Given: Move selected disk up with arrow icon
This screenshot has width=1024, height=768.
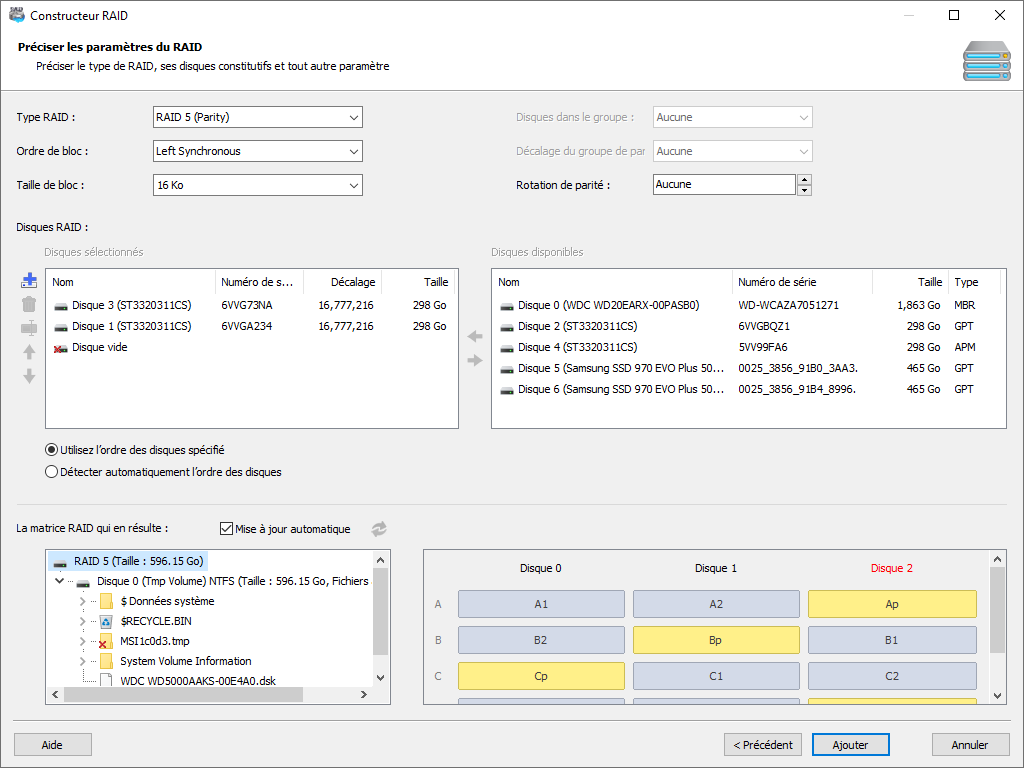Looking at the screenshot, I should pyautogui.click(x=29, y=352).
